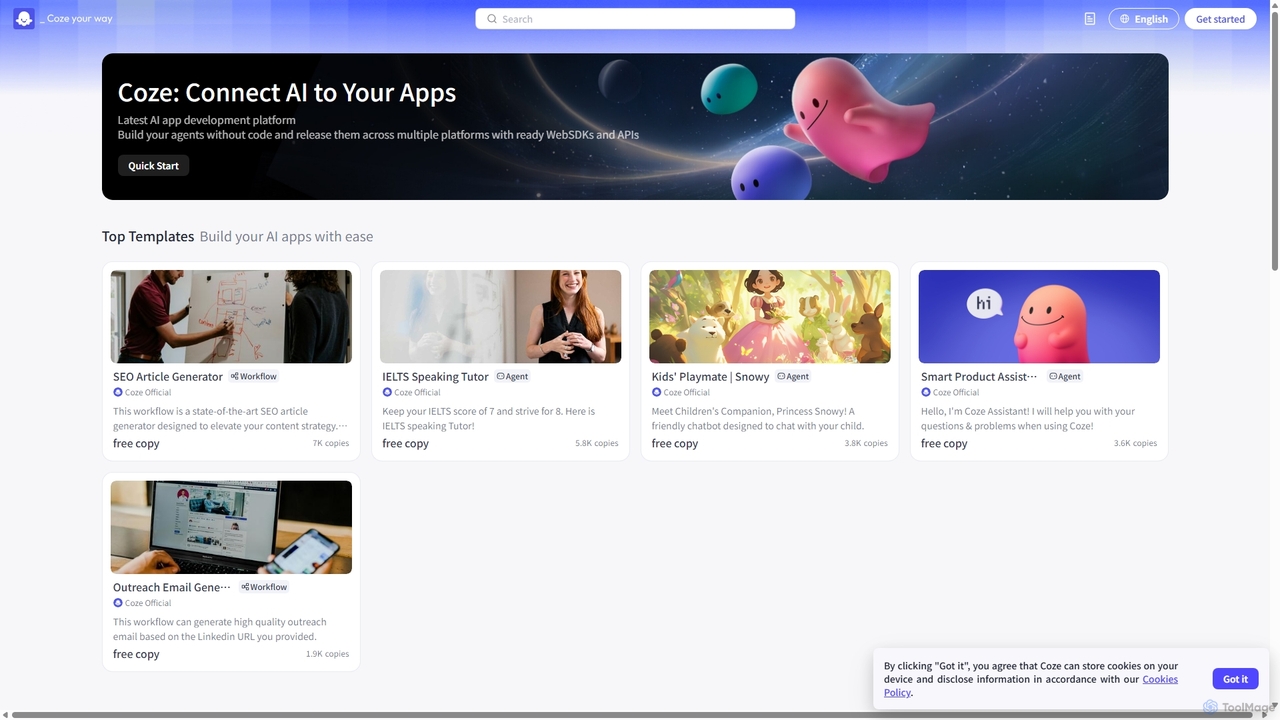Accept cookies with Got it button
Viewport: 1280px width, 720px height.
(x=1235, y=679)
